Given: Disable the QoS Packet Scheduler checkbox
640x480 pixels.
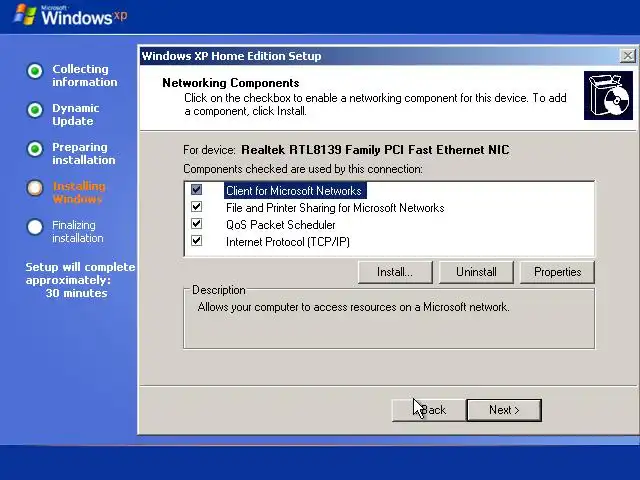Looking at the screenshot, I should [x=196, y=224].
